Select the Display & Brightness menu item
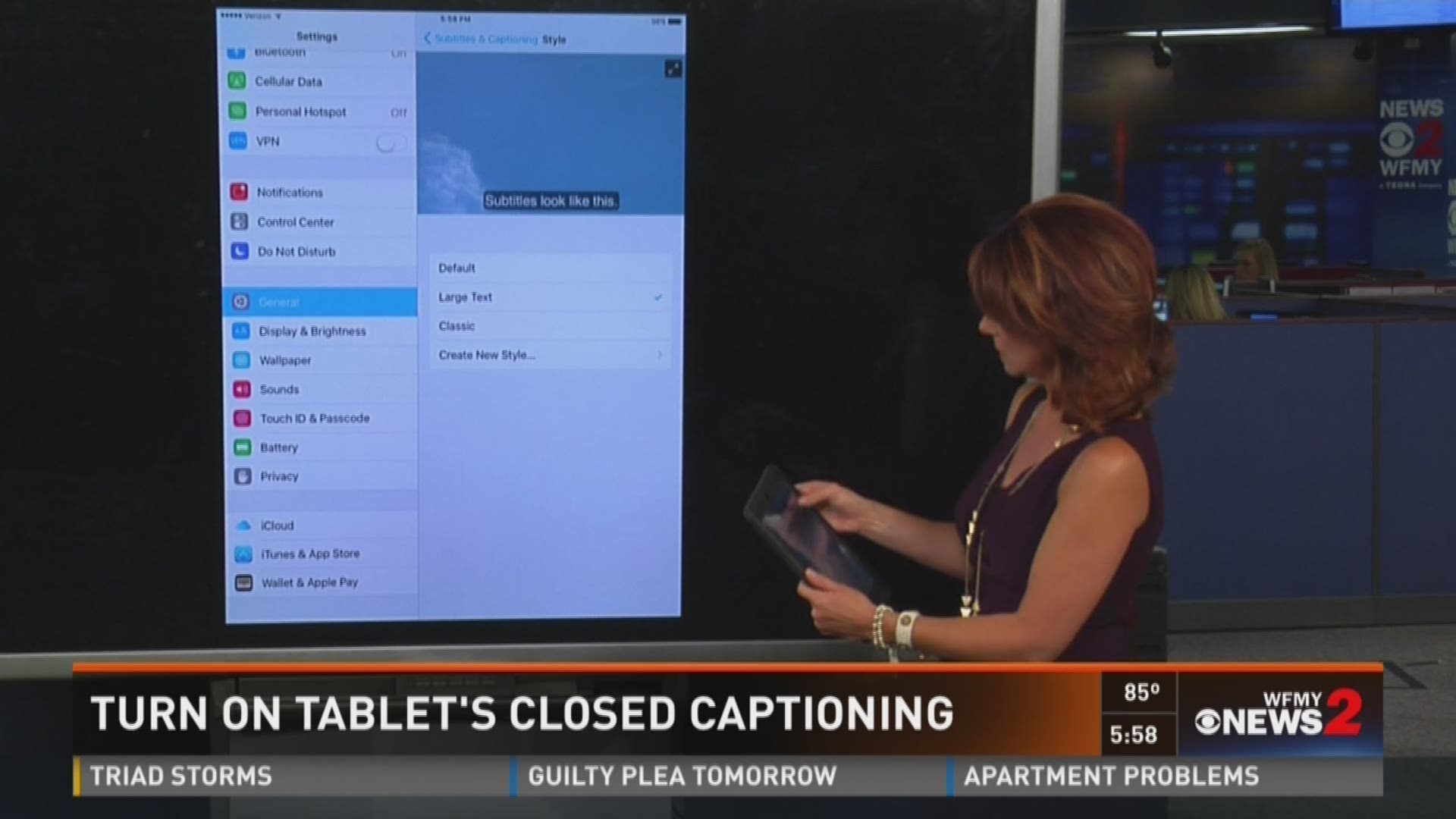Image resolution: width=1456 pixels, height=819 pixels. pos(310,331)
